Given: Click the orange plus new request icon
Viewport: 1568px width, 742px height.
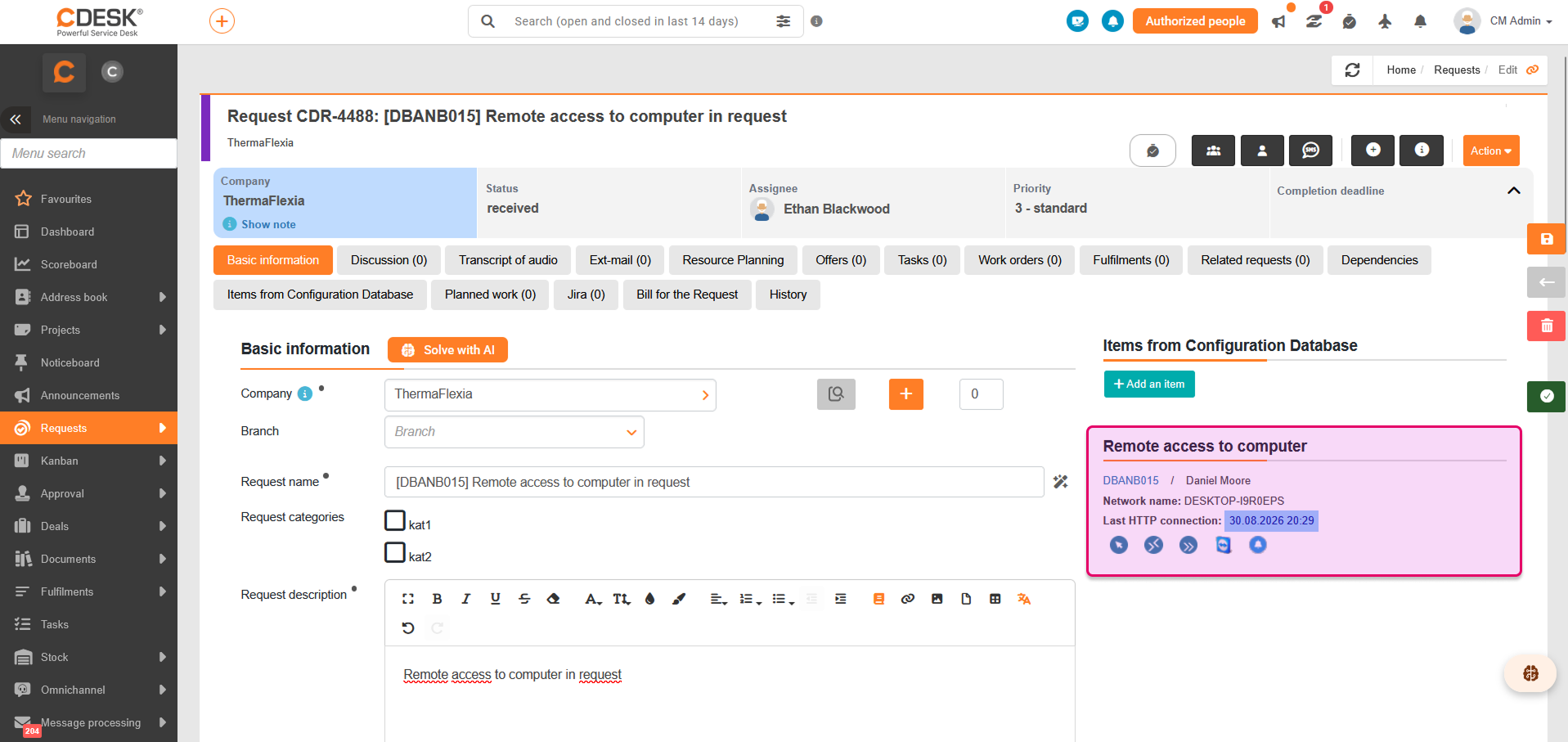Looking at the screenshot, I should tap(222, 21).
